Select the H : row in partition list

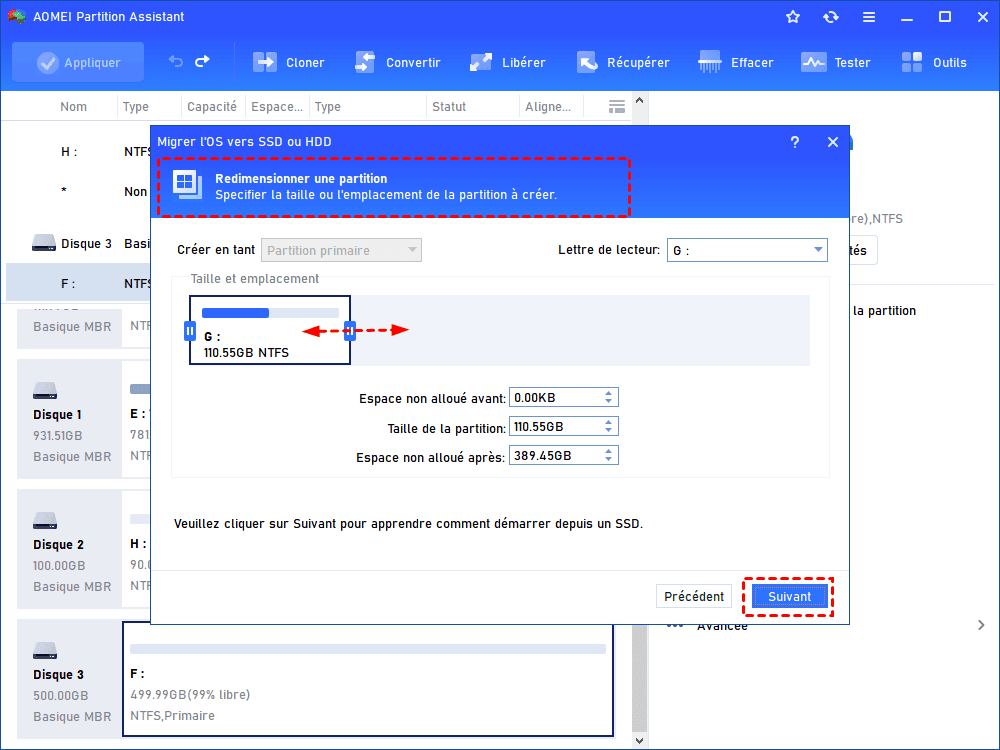click(78, 152)
